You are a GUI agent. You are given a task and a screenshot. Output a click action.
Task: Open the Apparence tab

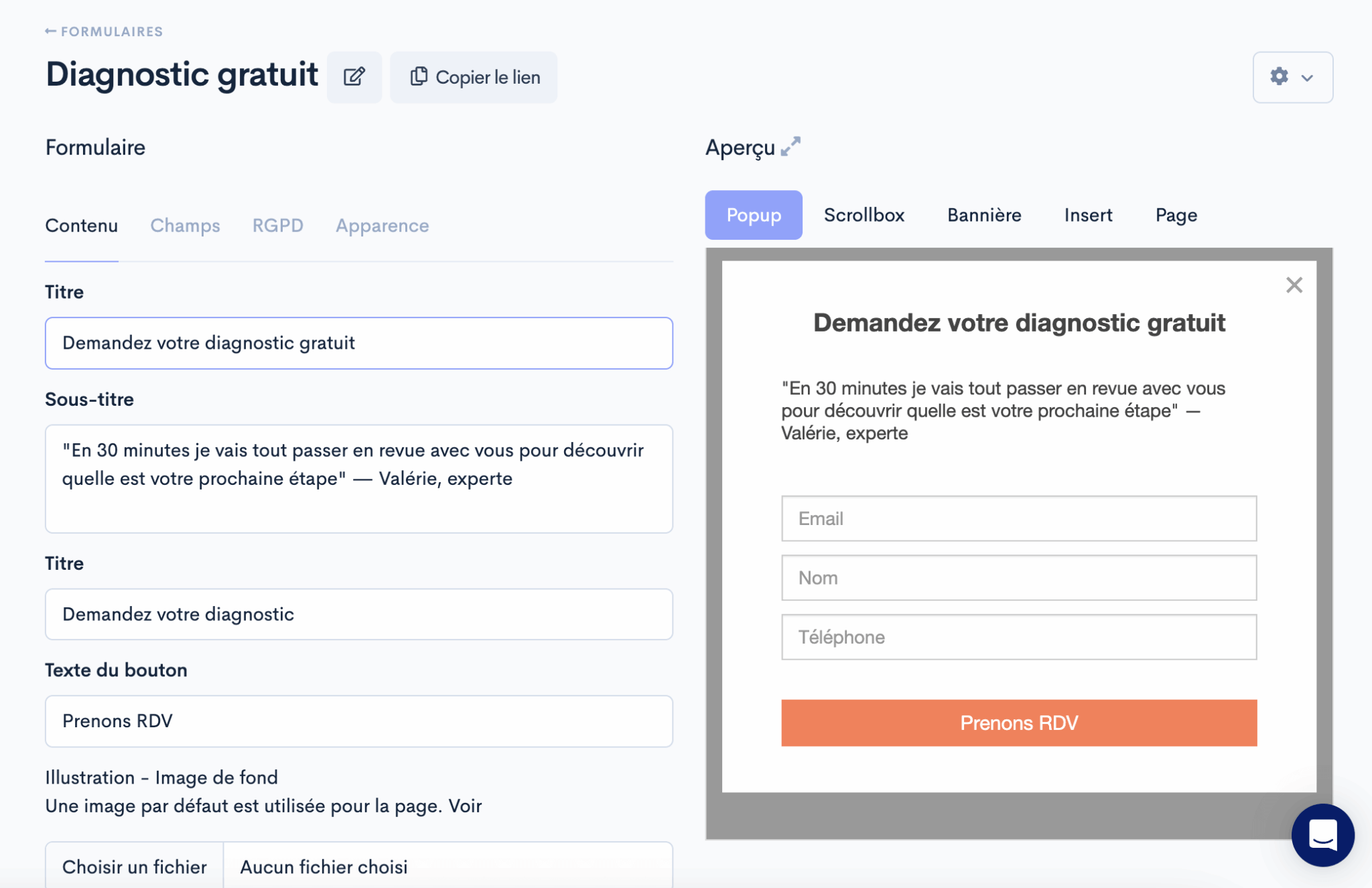point(382,226)
